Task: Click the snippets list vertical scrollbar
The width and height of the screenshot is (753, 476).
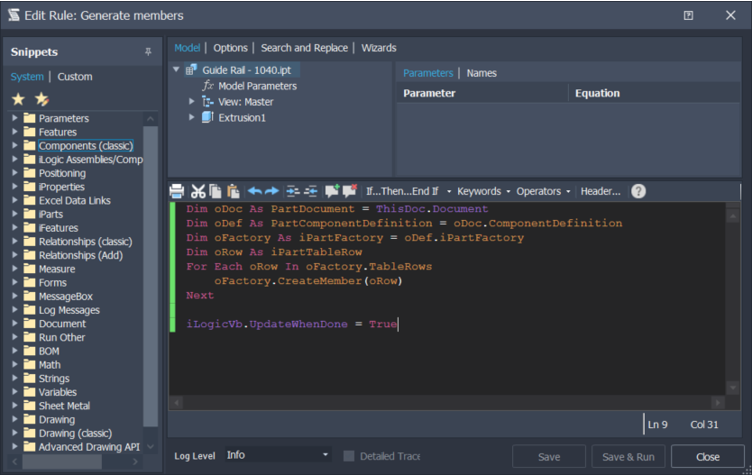Action: 150,276
